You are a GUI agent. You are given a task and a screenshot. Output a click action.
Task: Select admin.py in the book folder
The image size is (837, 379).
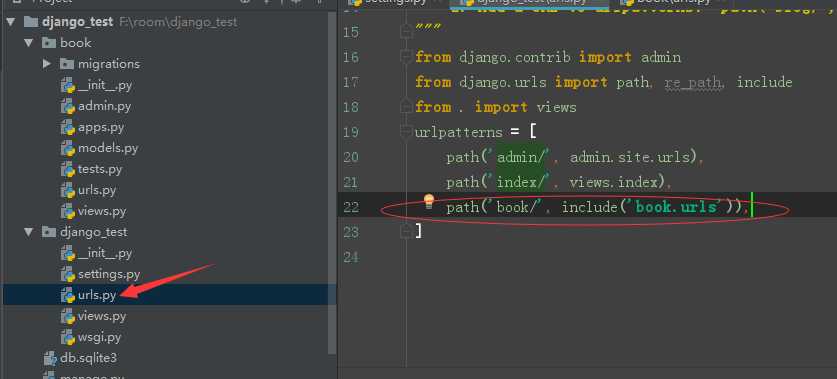click(104, 106)
